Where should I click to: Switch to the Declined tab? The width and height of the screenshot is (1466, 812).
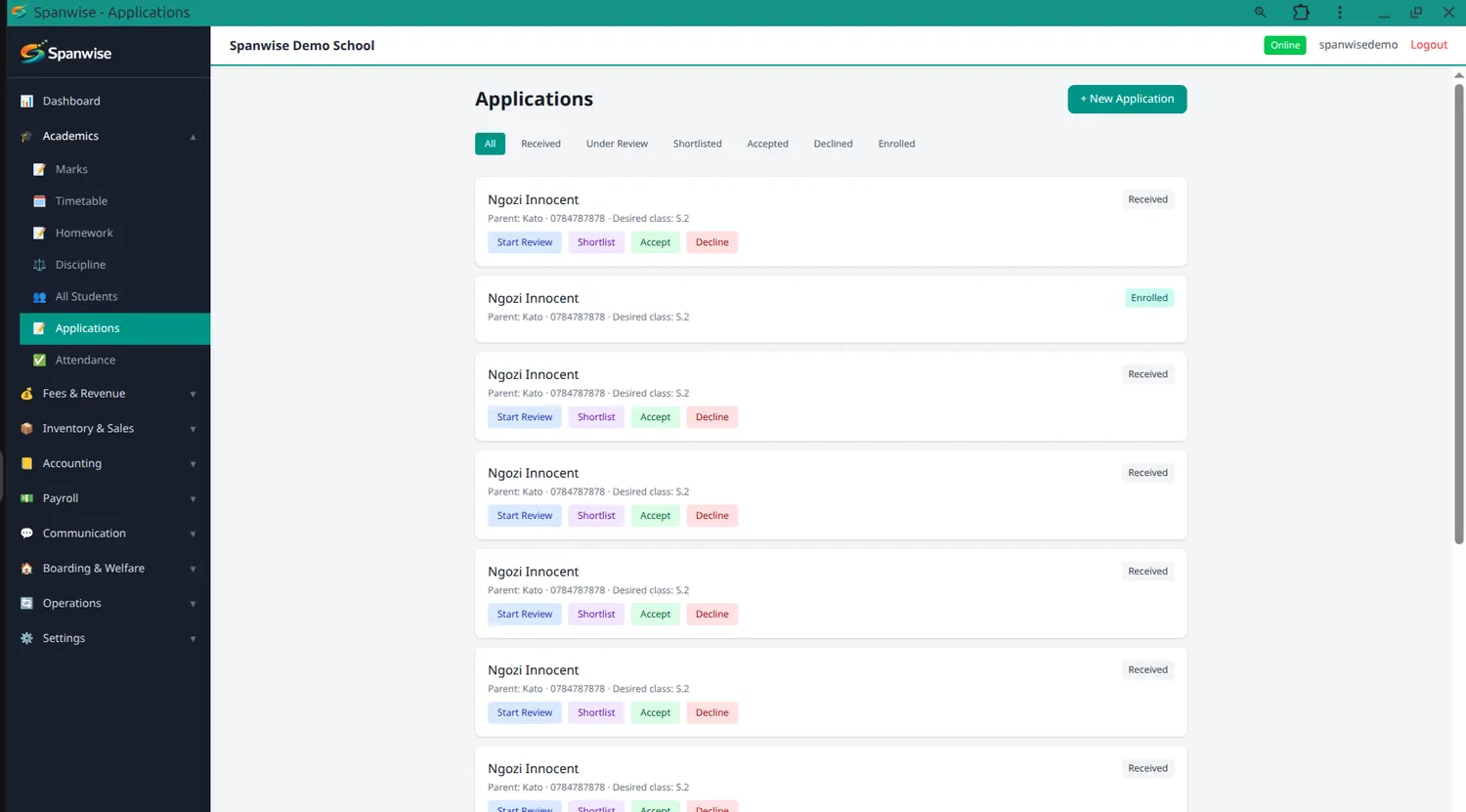[833, 144]
